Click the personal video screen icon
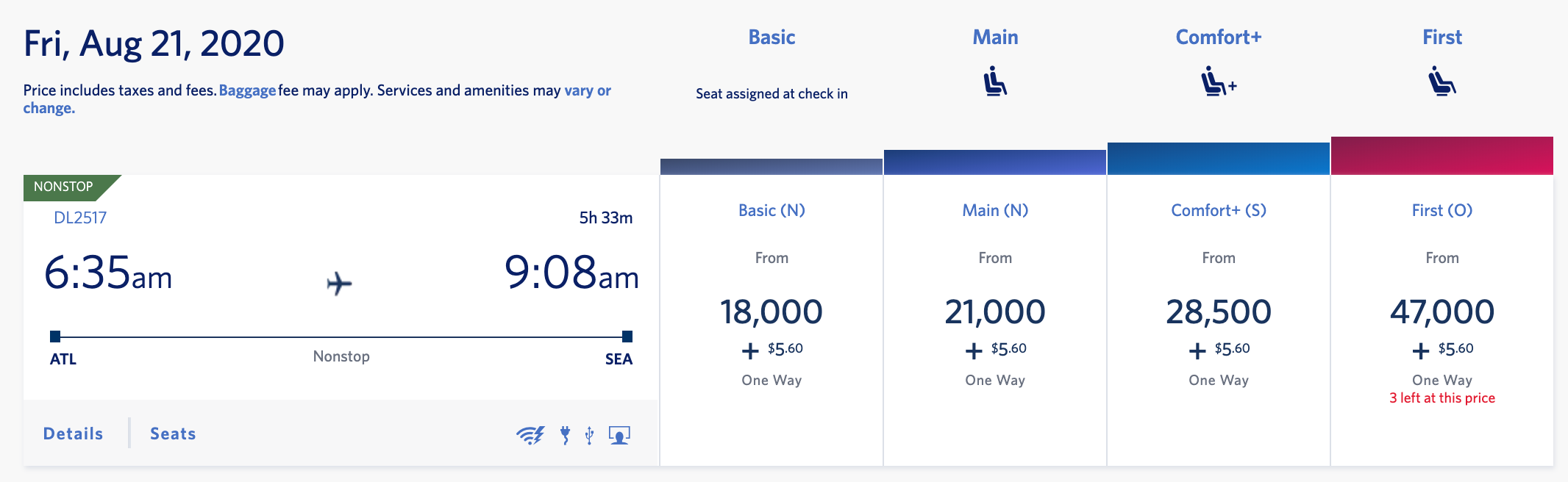Screen dimensions: 1568x482 (x=619, y=435)
